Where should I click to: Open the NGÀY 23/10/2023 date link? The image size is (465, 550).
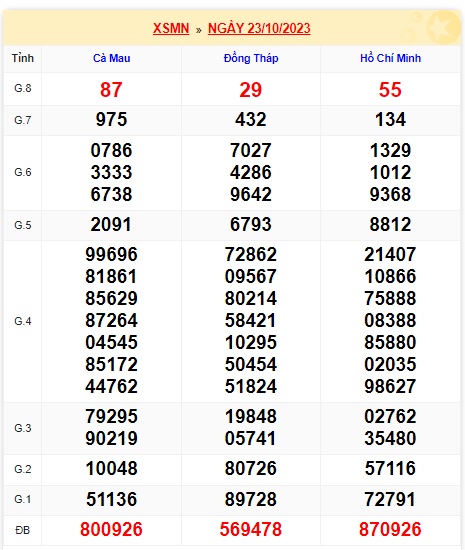click(x=259, y=28)
